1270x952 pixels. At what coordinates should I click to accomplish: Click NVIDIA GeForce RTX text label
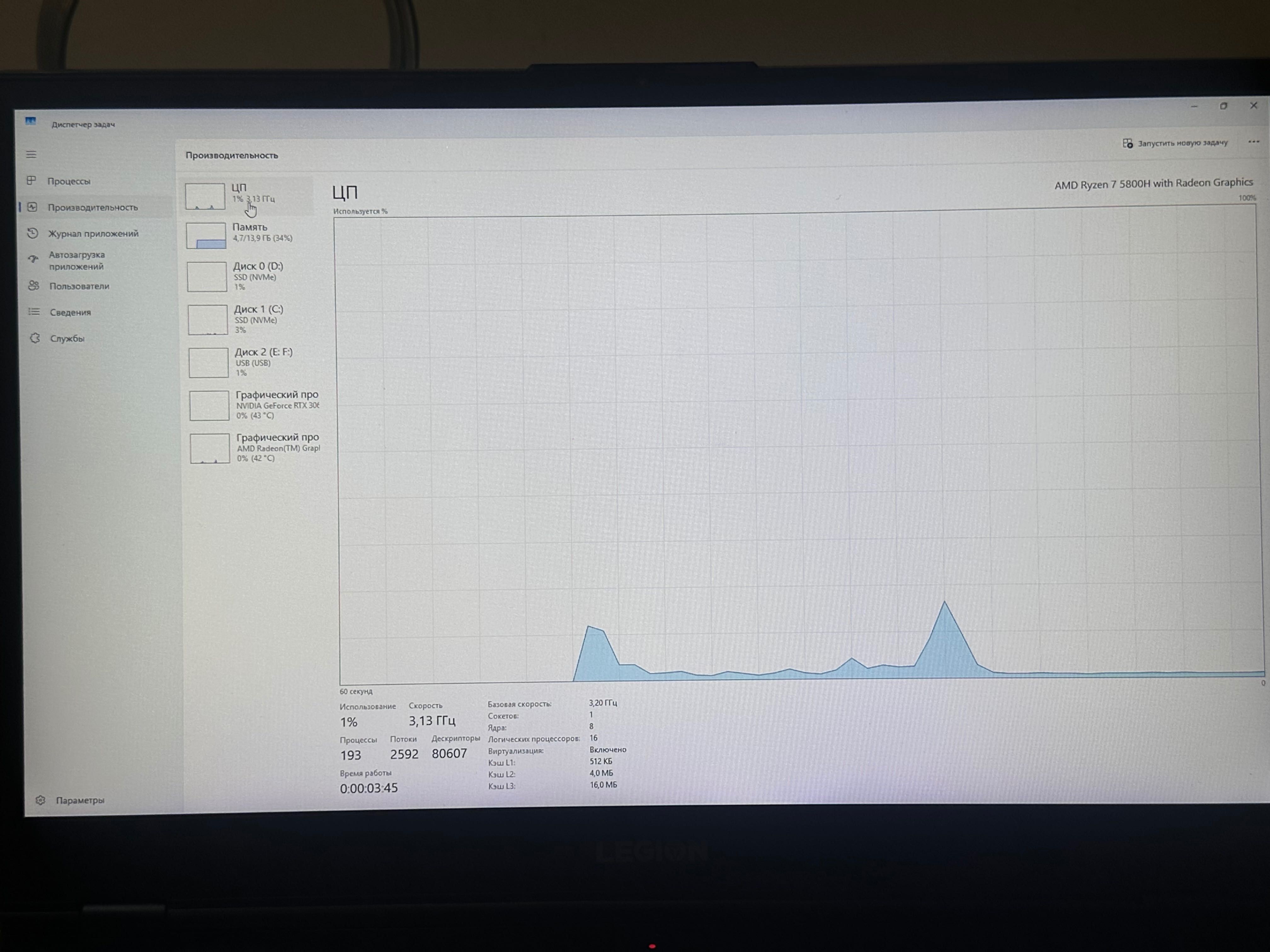tap(278, 406)
